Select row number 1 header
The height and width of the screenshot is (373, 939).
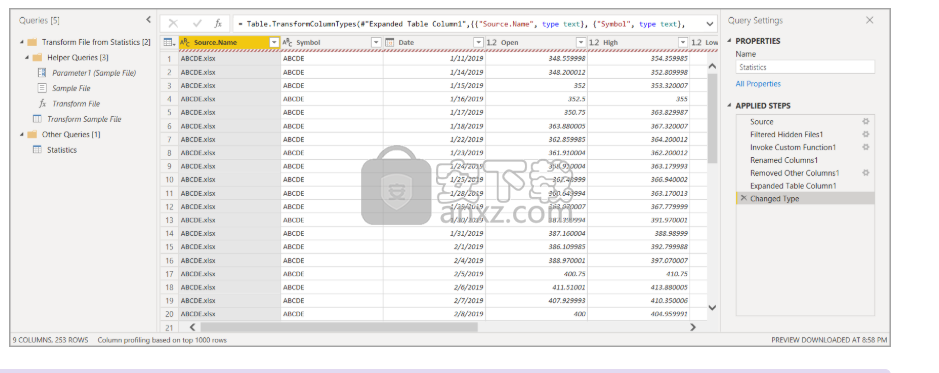click(169, 59)
